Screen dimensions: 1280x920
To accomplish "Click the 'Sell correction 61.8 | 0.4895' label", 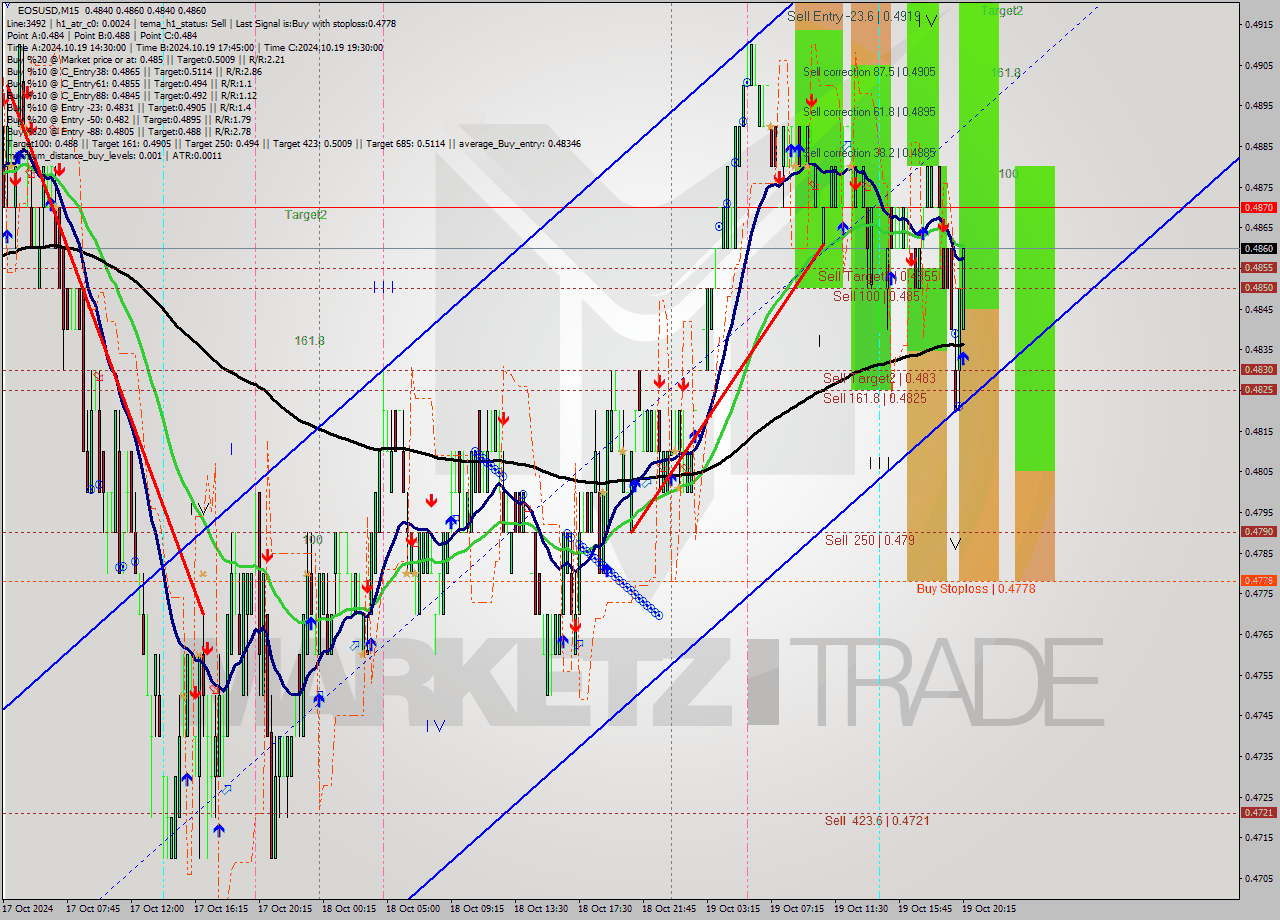I will (870, 112).
